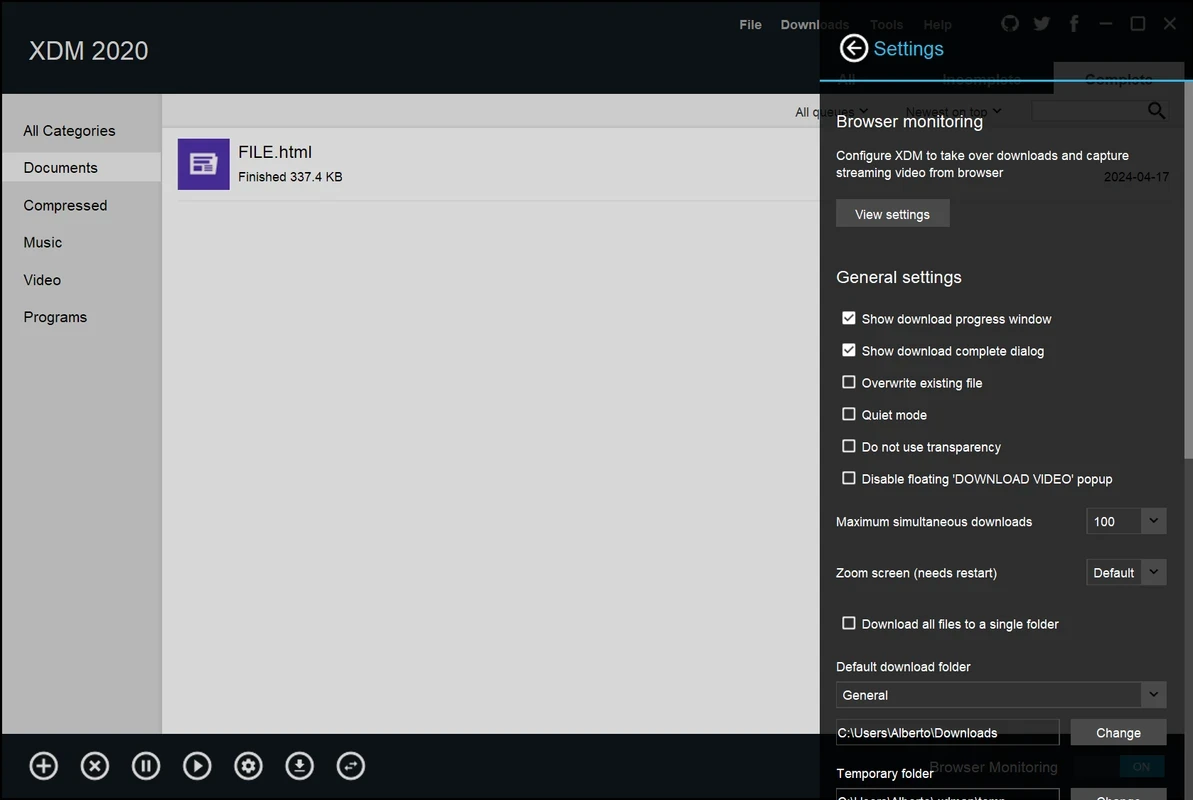Screen dimensions: 1193x800
Task: Select All Categories in sidebar
Action: [81, 131]
